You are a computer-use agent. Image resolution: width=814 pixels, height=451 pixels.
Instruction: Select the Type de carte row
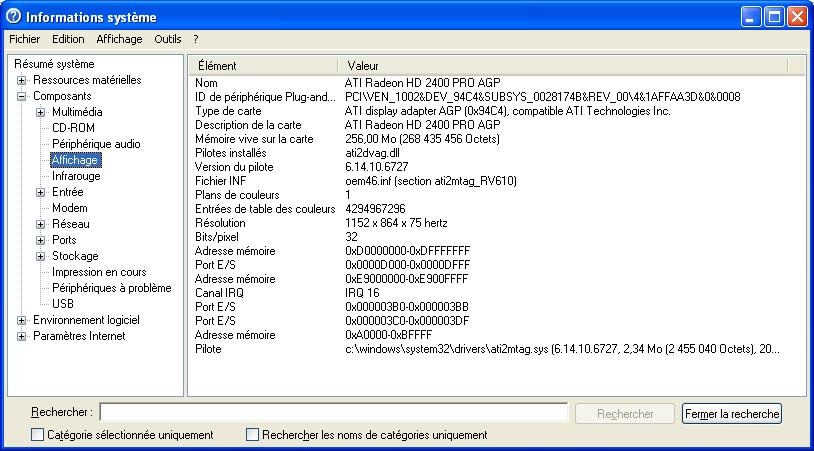pos(497,111)
